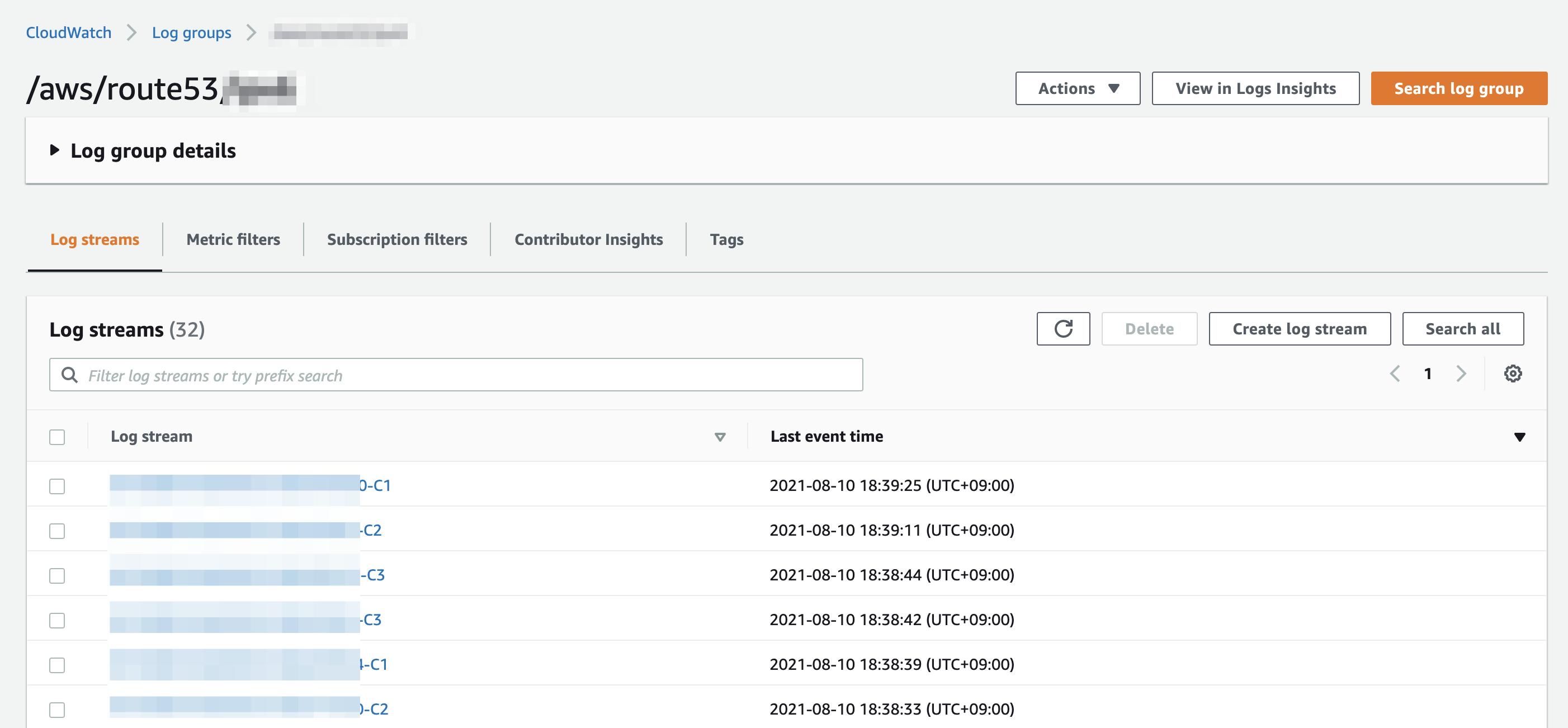Check the first log stream ending 0-C1
This screenshot has height=728, width=1568.
[x=57, y=486]
